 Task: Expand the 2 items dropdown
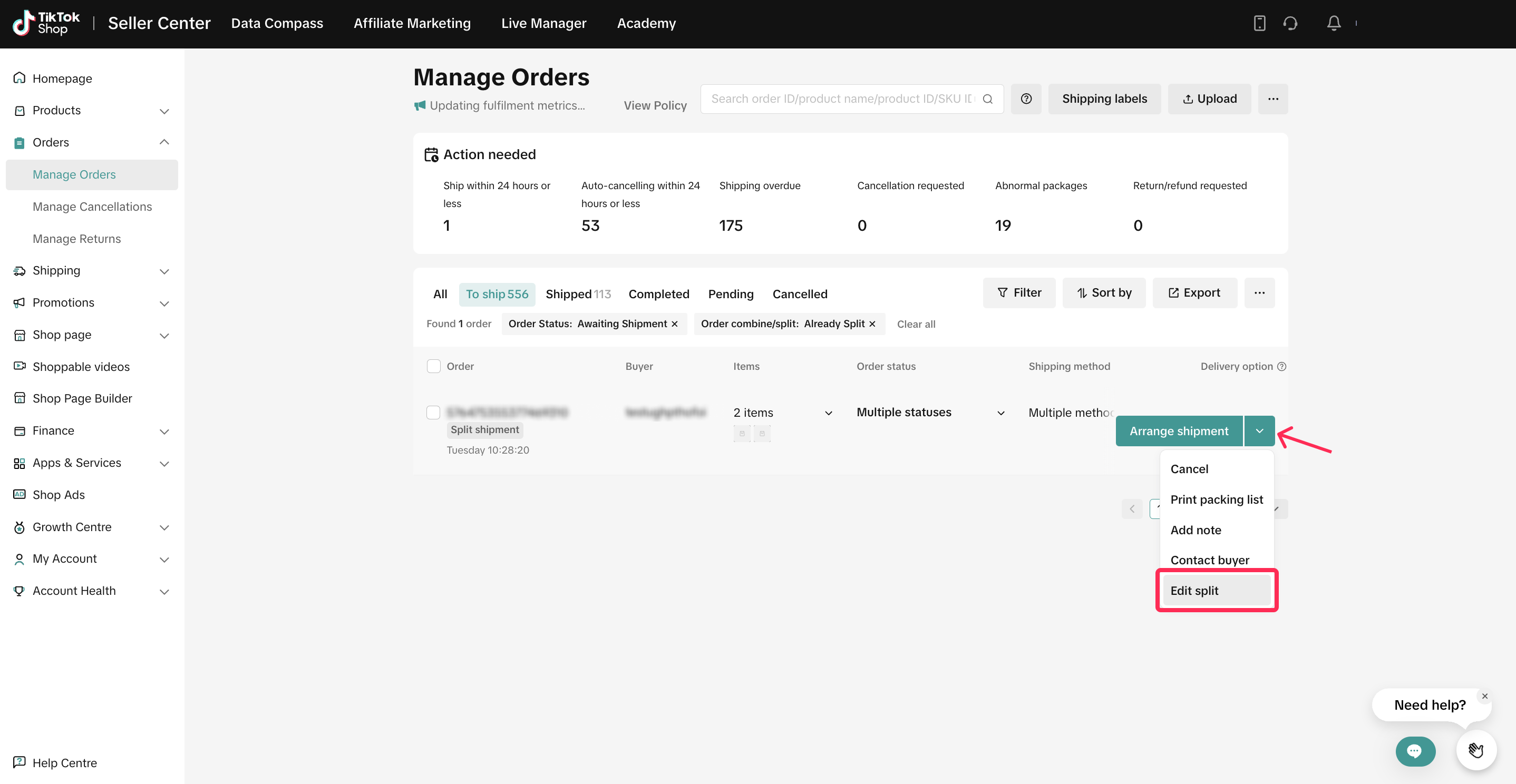(x=828, y=413)
